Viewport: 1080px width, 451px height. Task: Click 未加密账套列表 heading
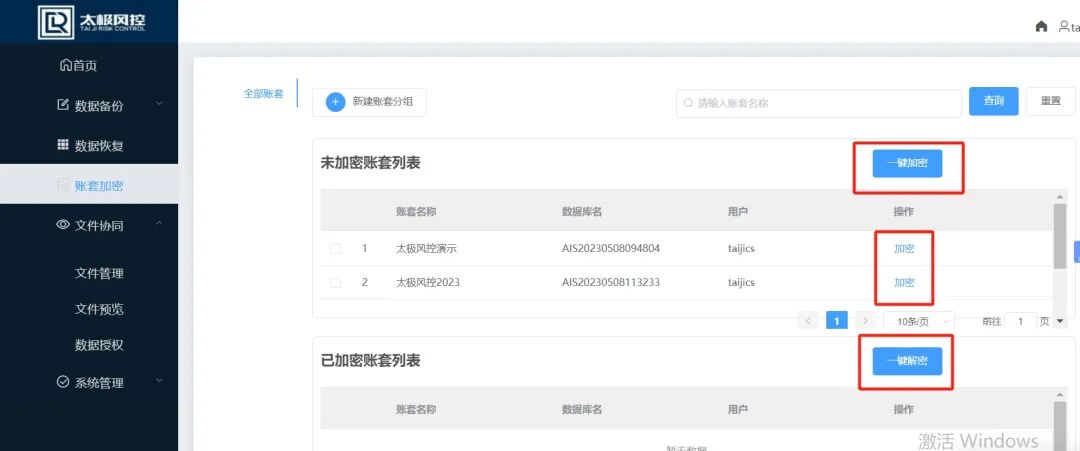click(x=371, y=163)
